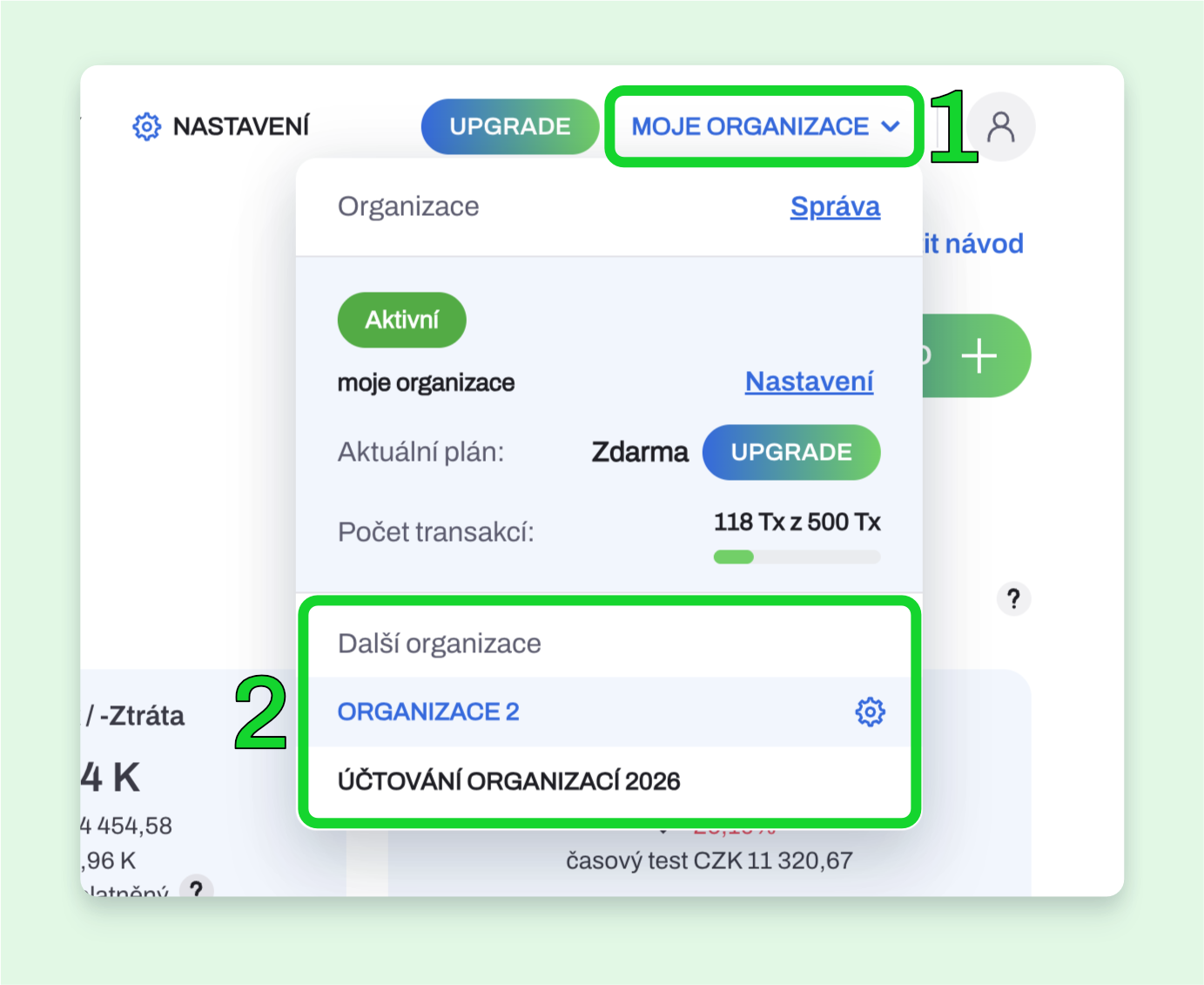Image resolution: width=1204 pixels, height=985 pixels.
Task: Click the Aktuální plán label
Action: point(420,452)
